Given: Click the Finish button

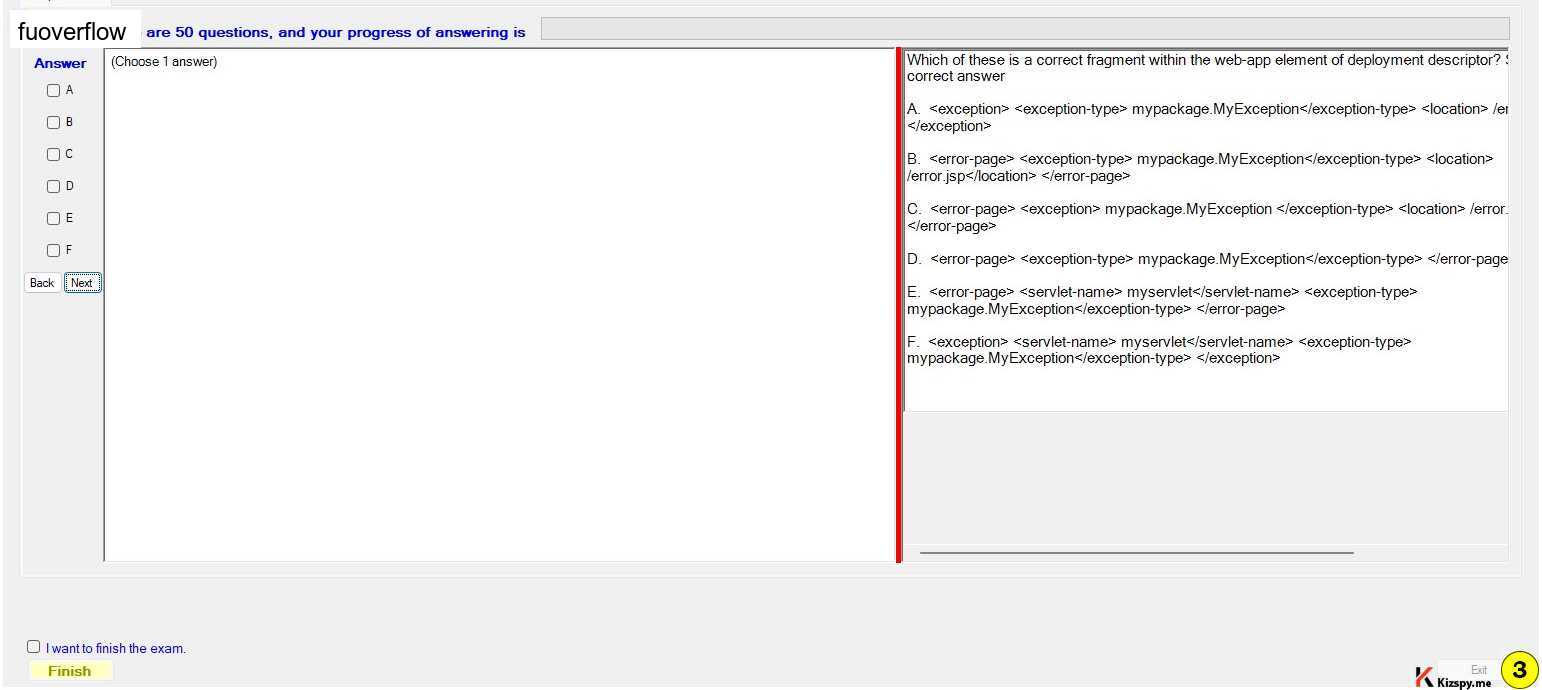Looking at the screenshot, I should pyautogui.click(x=70, y=671).
